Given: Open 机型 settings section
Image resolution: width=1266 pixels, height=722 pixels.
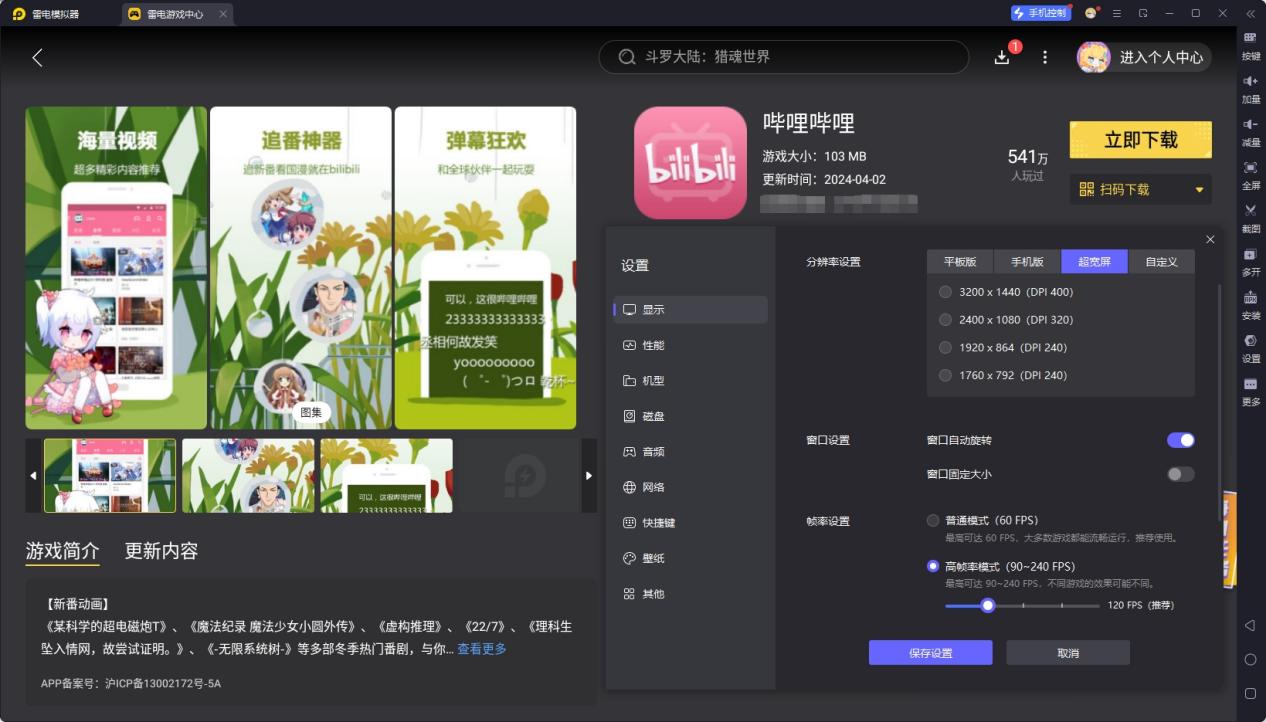Looking at the screenshot, I should click(691, 381).
